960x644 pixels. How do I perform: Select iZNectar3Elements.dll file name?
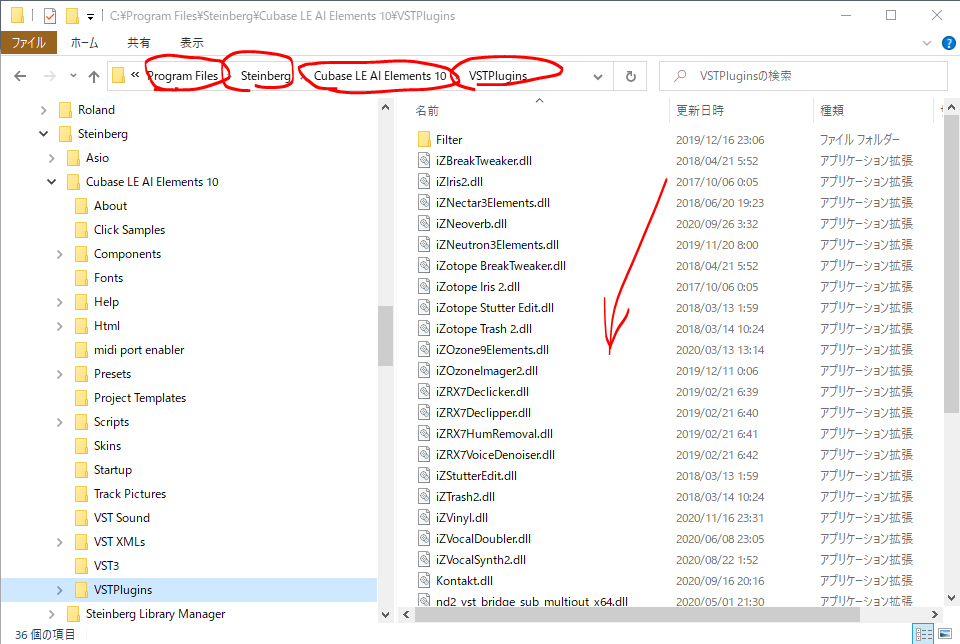click(493, 203)
